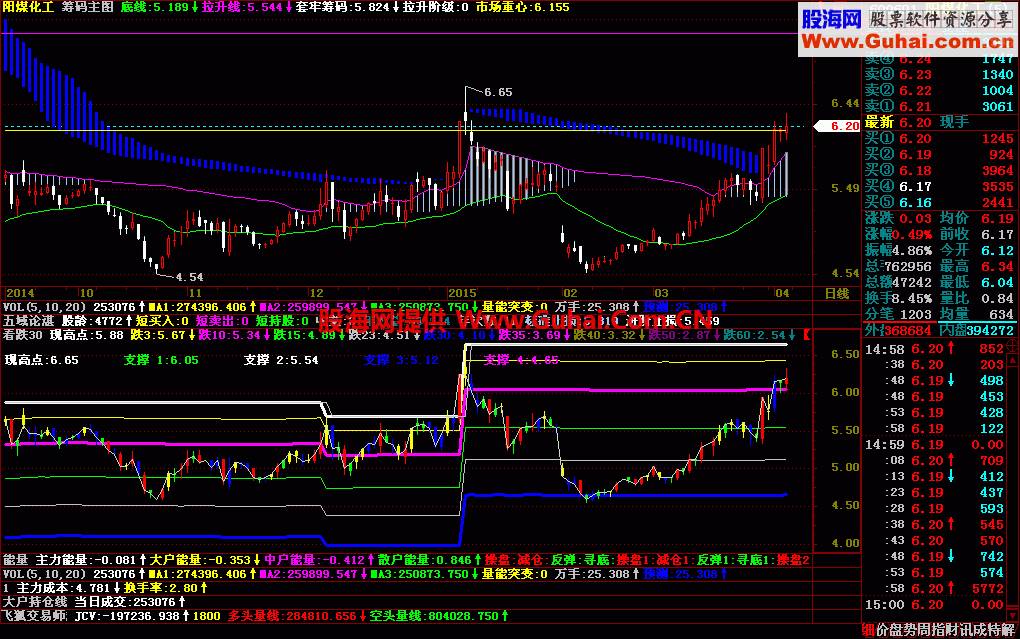Viewport: 1020px width, 639px height.
Task: Select buy level 买③ 6.18 row
Action: (x=939, y=170)
